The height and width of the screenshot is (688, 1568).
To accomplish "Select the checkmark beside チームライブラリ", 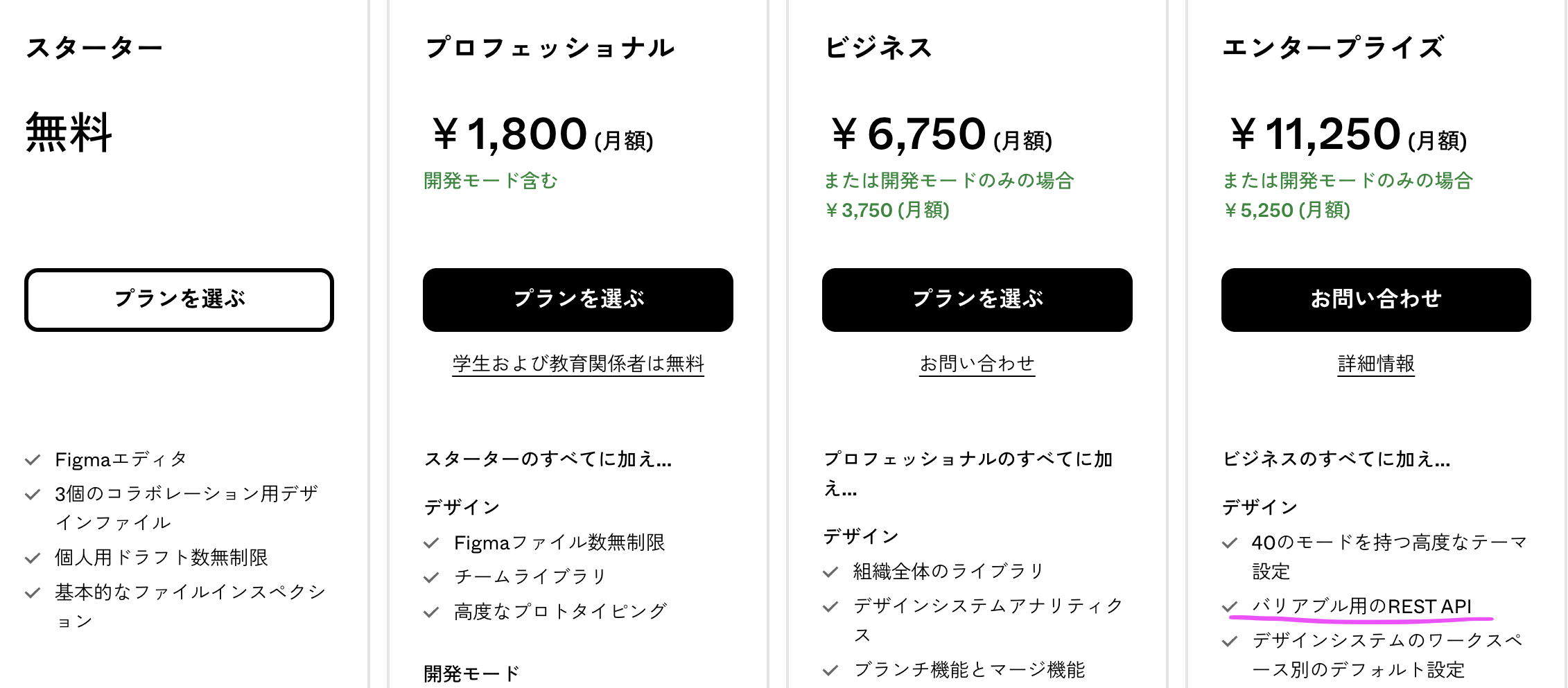I will (431, 576).
